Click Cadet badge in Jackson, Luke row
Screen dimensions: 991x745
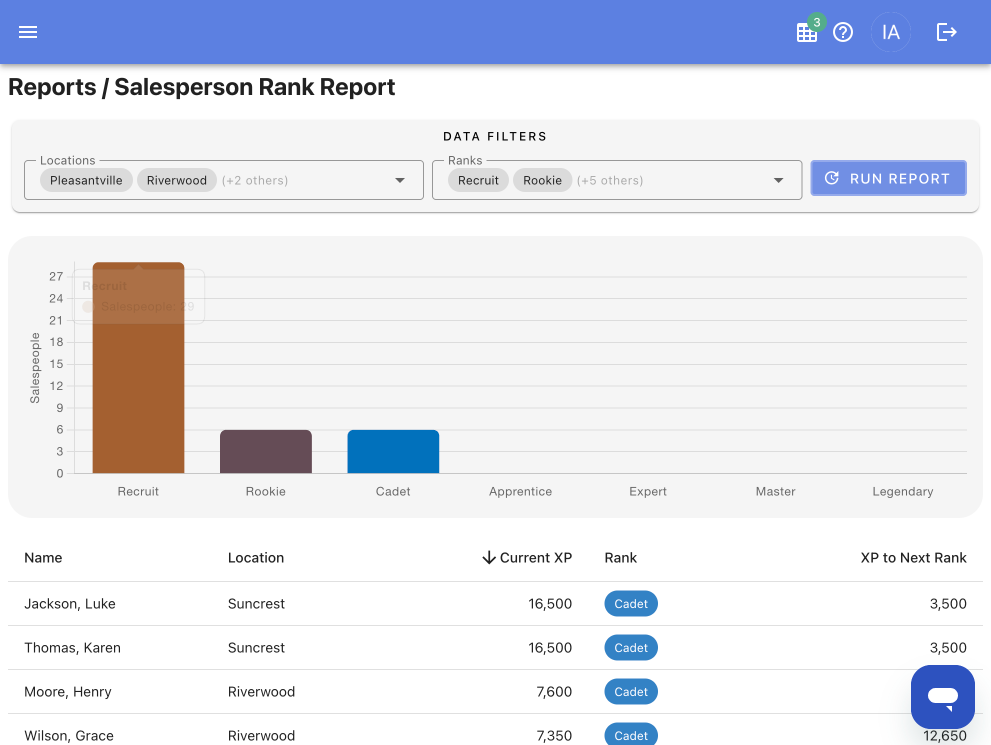tap(631, 604)
